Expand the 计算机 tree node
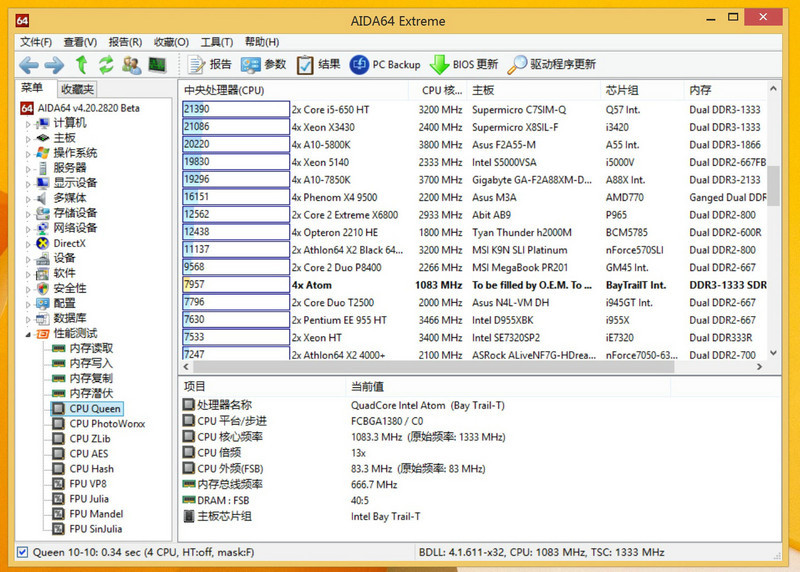This screenshot has width=800, height=572. [x=29, y=124]
